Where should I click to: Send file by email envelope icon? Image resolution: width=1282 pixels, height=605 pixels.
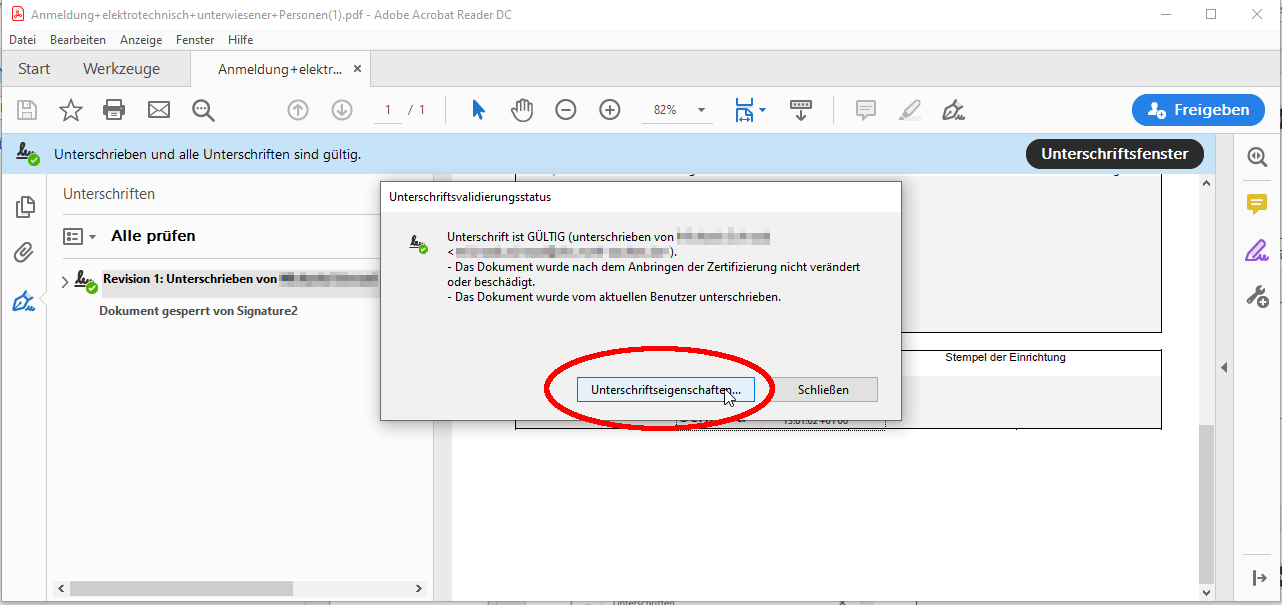point(159,110)
